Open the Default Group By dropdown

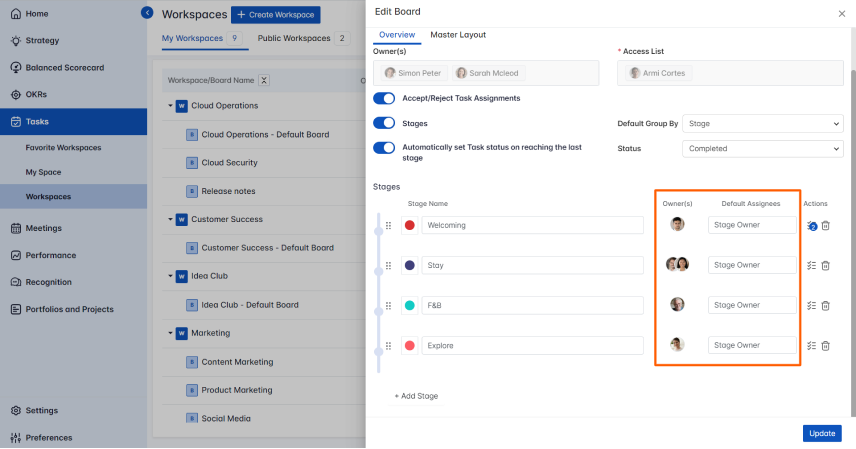[x=763, y=124]
